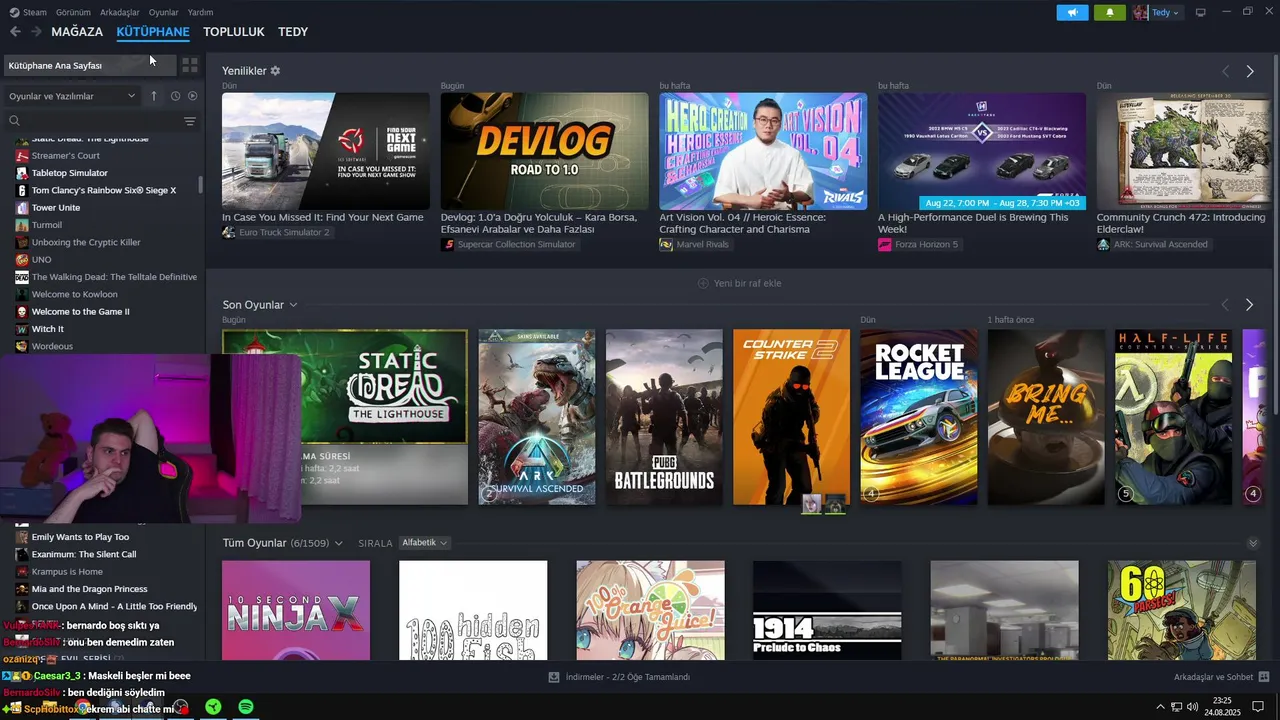This screenshot has width=1280, height=720.
Task: Click Yeni bir raf ekle
Action: [x=740, y=283]
